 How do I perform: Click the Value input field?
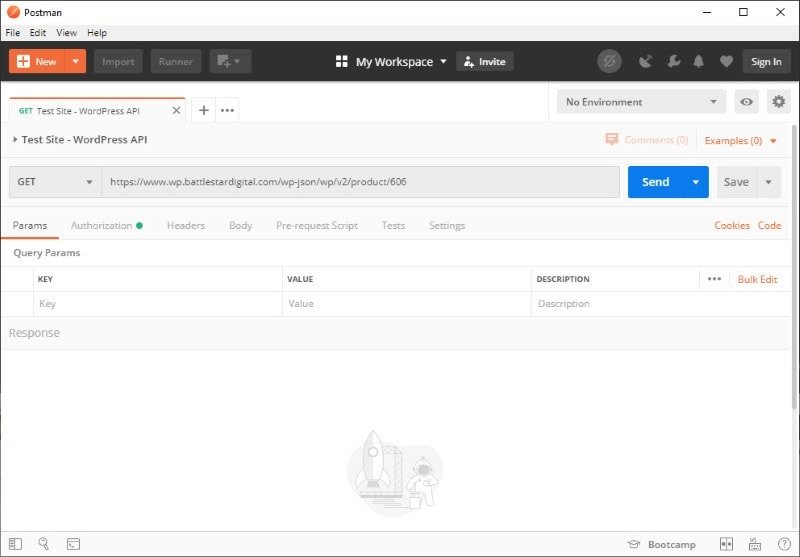[x=407, y=303]
